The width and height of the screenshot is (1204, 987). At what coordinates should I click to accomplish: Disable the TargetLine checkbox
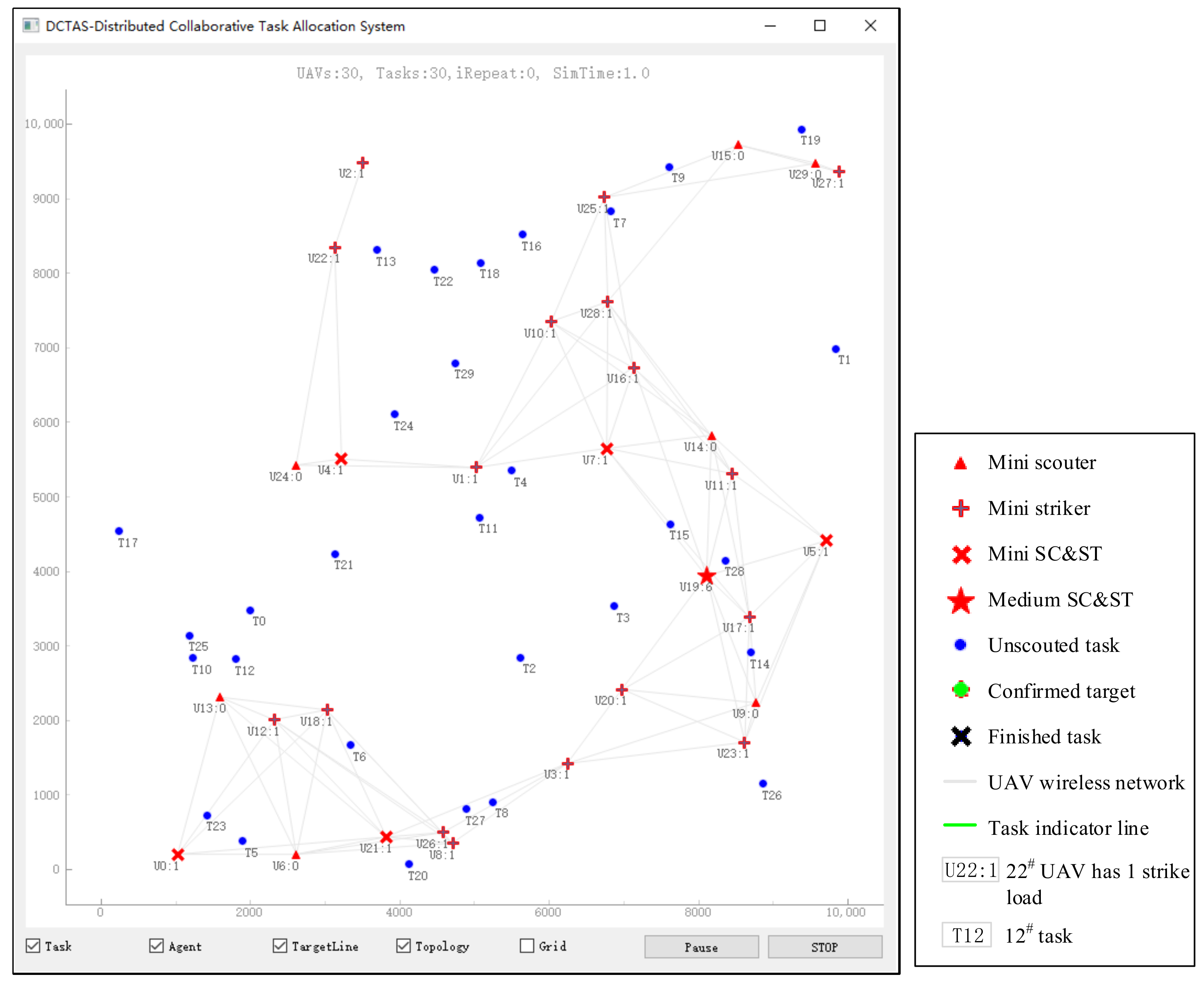click(280, 945)
